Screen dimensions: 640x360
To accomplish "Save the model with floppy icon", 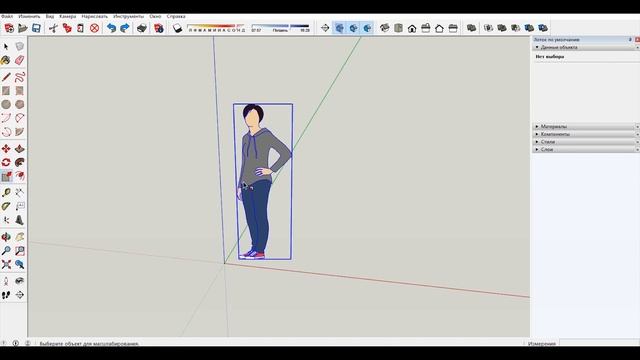I will click(36, 28).
